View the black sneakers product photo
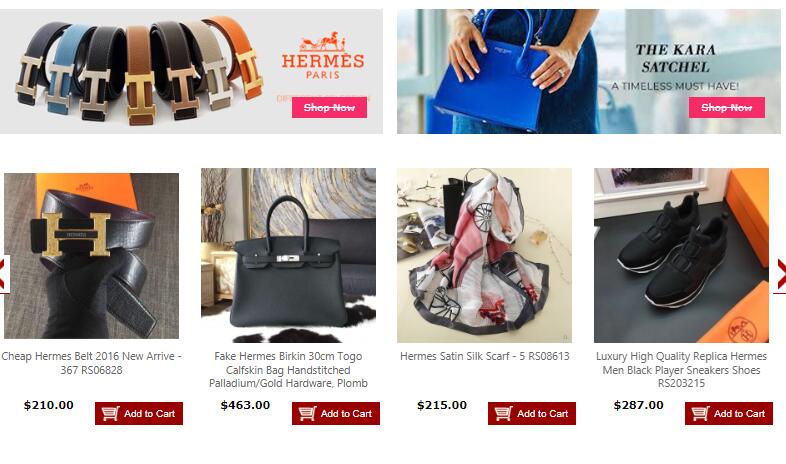Image resolution: width=786 pixels, height=464 pixels. click(x=681, y=255)
